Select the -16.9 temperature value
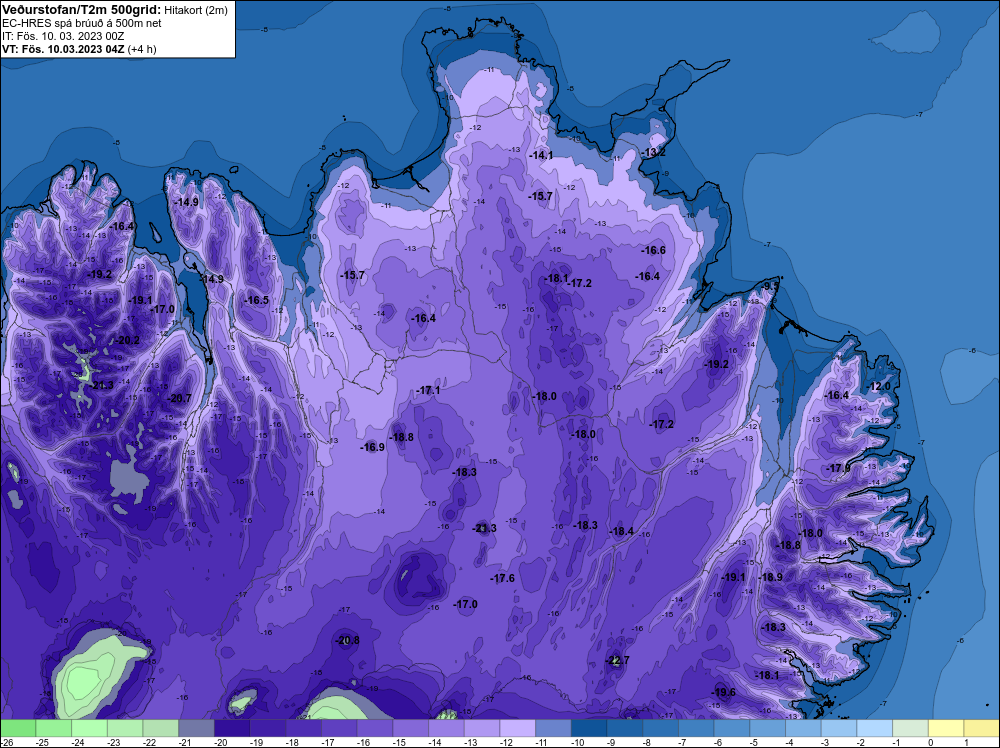The width and height of the screenshot is (1000, 748). [372, 448]
